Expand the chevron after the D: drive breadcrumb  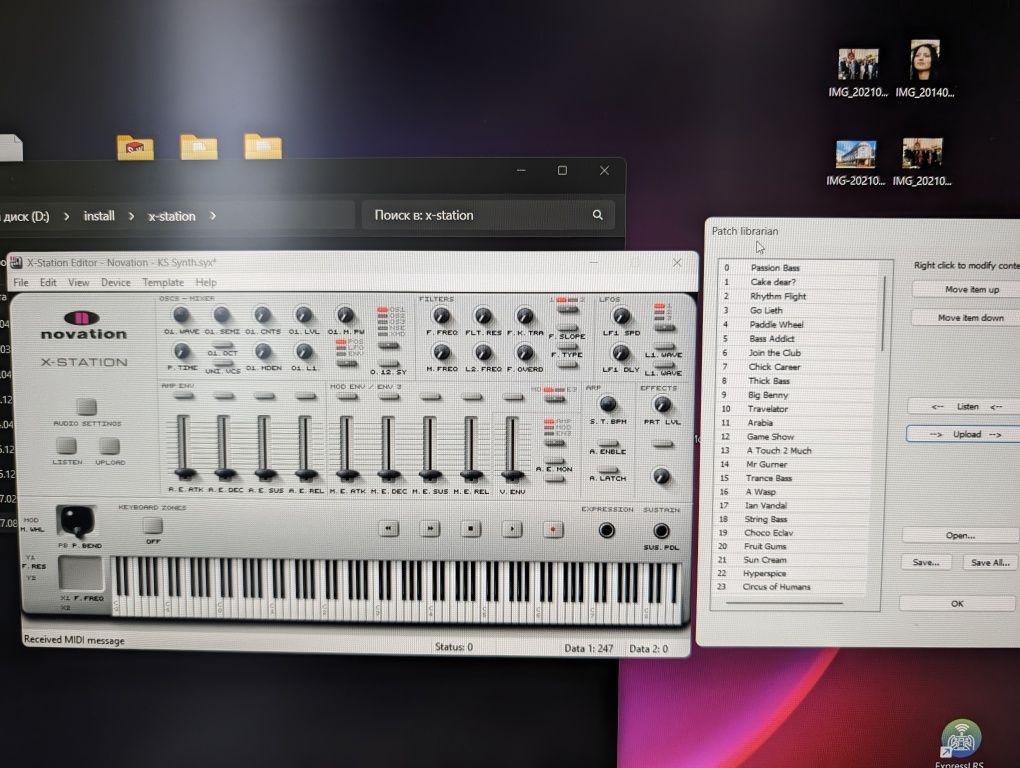pos(66,216)
